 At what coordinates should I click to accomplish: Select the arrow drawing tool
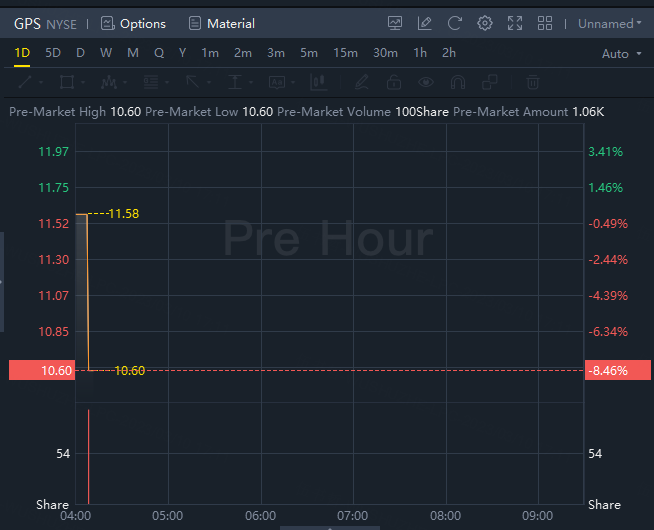(193, 82)
